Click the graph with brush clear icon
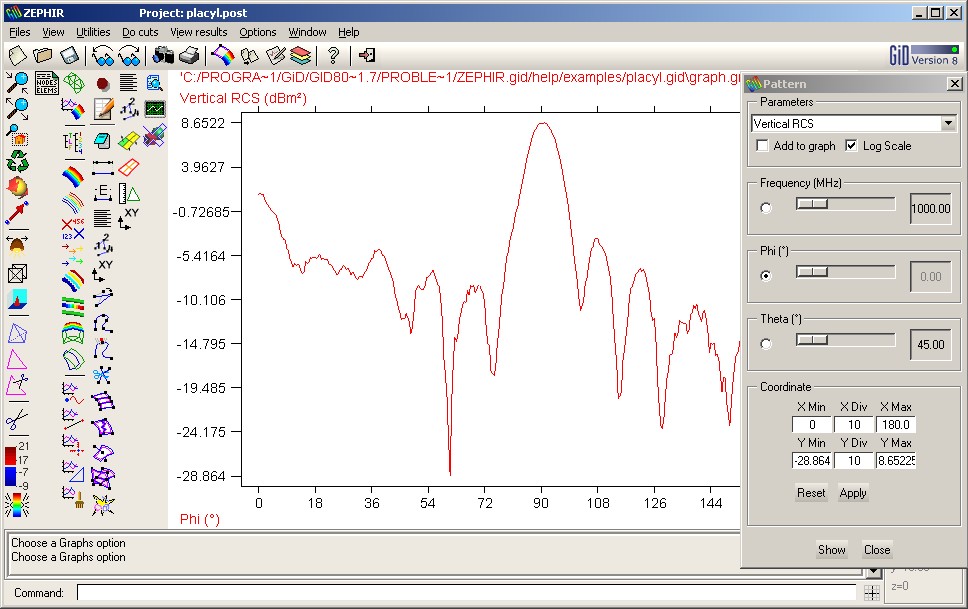Image resolution: width=968 pixels, height=609 pixels. click(x=73, y=497)
